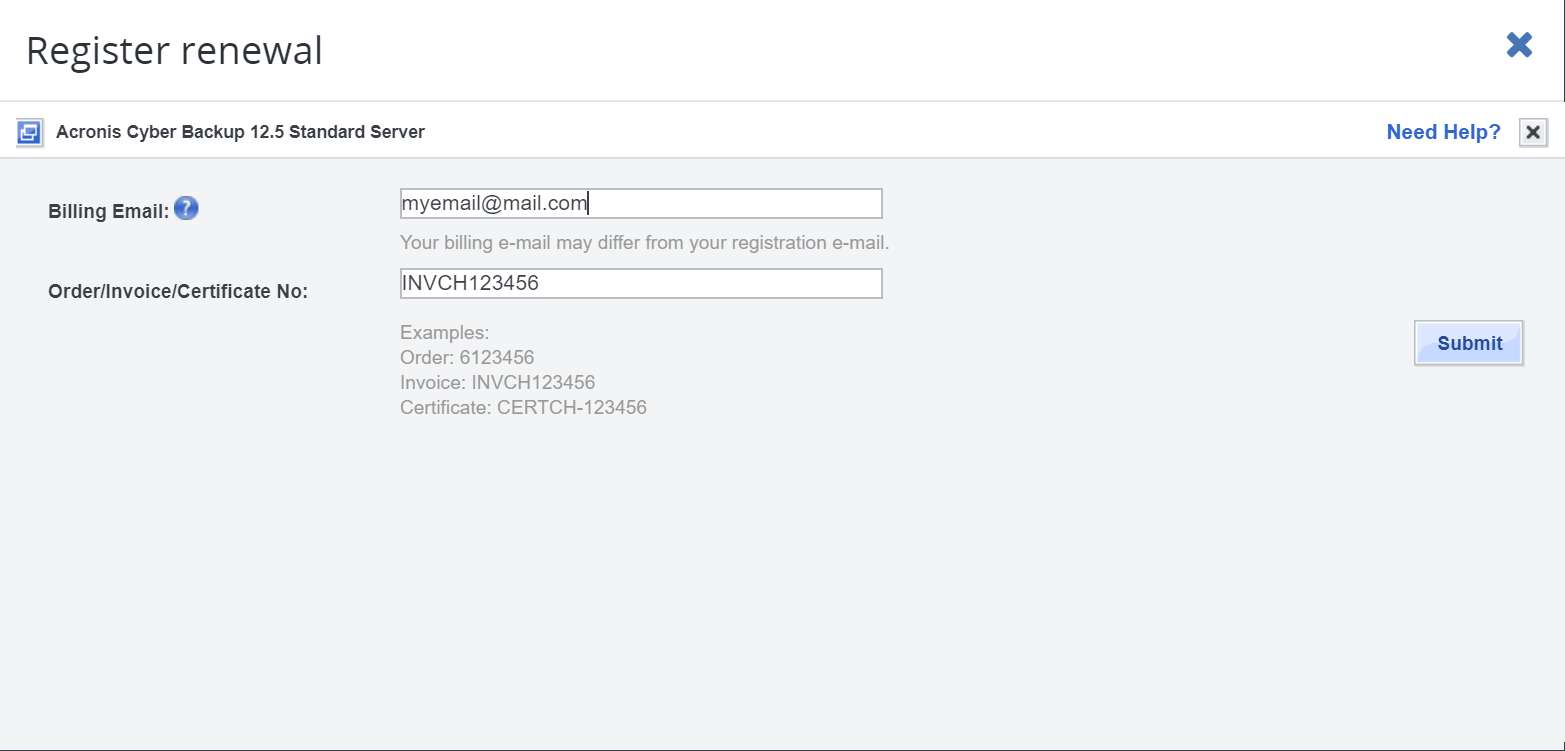Close the Register renewal dialog with blue X
This screenshot has width=1565, height=751.
pyautogui.click(x=1519, y=45)
